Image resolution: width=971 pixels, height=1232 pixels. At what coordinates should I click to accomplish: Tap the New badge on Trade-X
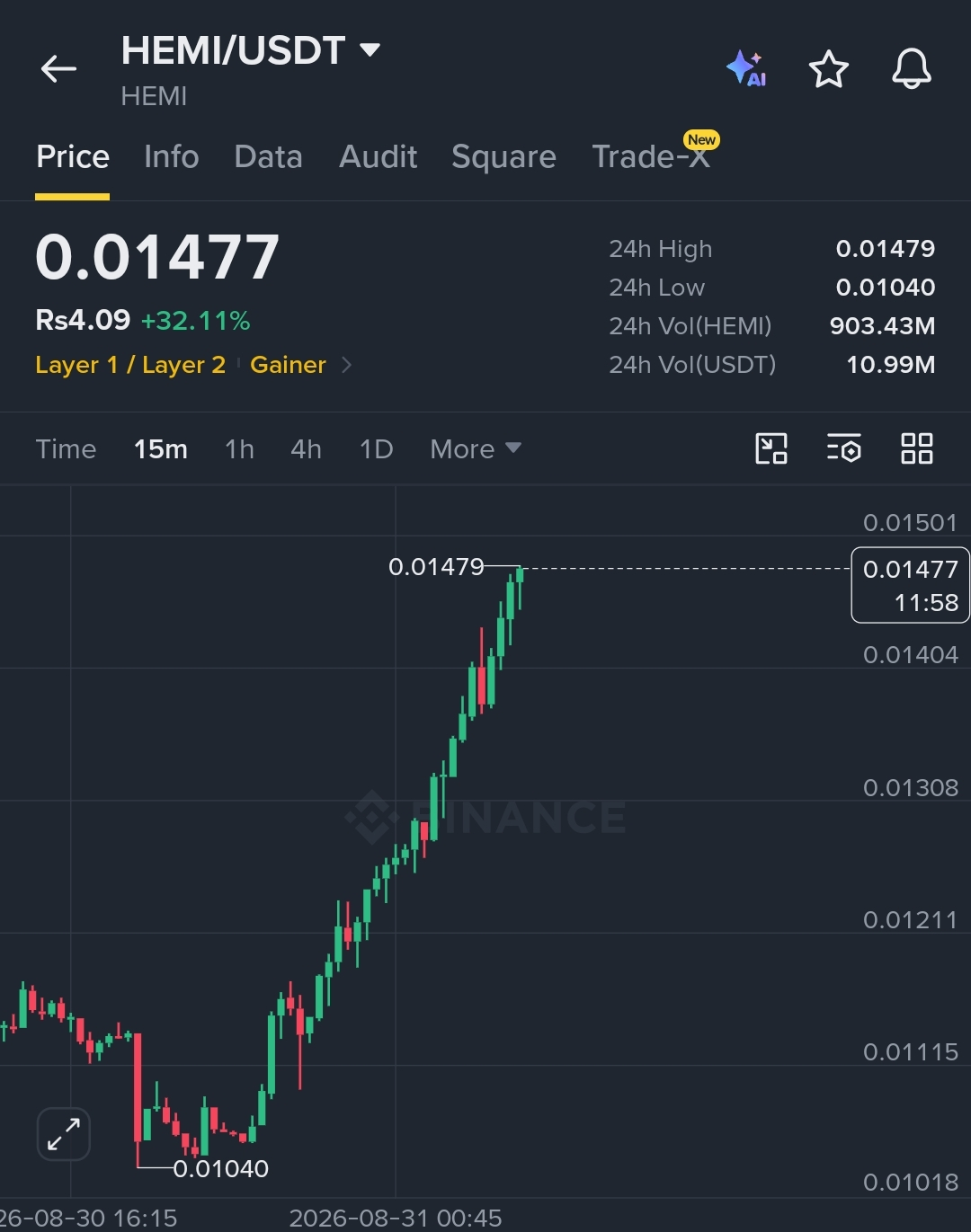701,139
